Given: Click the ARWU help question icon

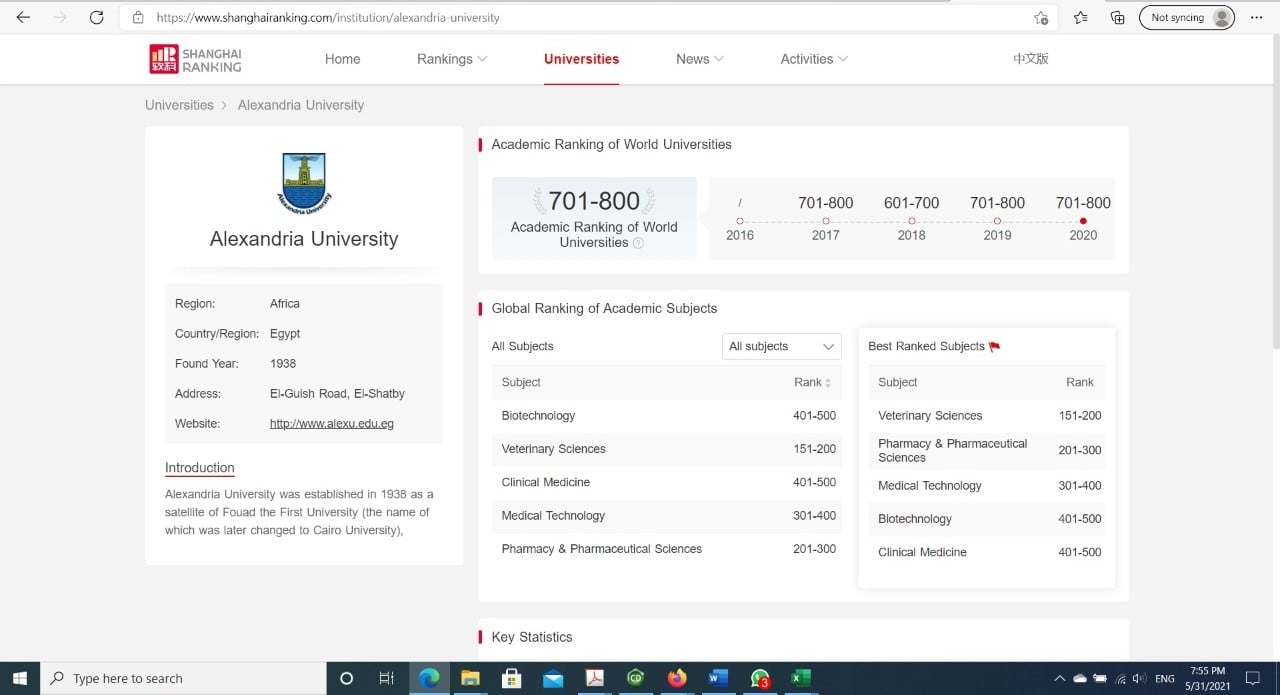Looking at the screenshot, I should 638,243.
